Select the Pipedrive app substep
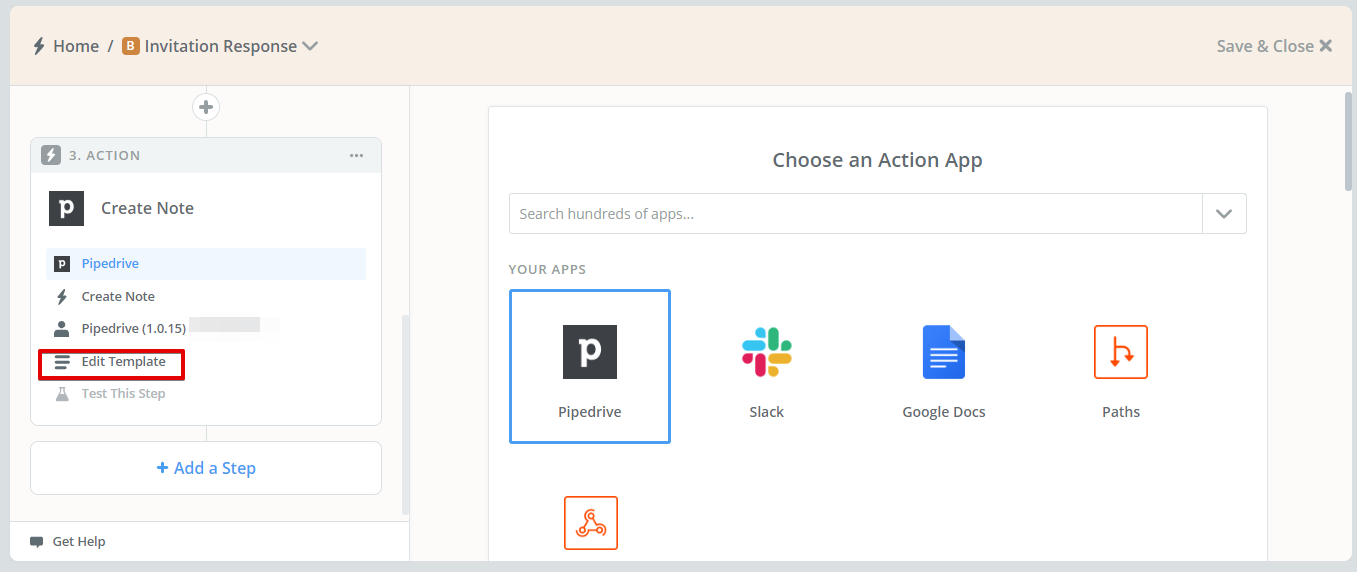Viewport: 1357px width, 572px height. point(206,264)
